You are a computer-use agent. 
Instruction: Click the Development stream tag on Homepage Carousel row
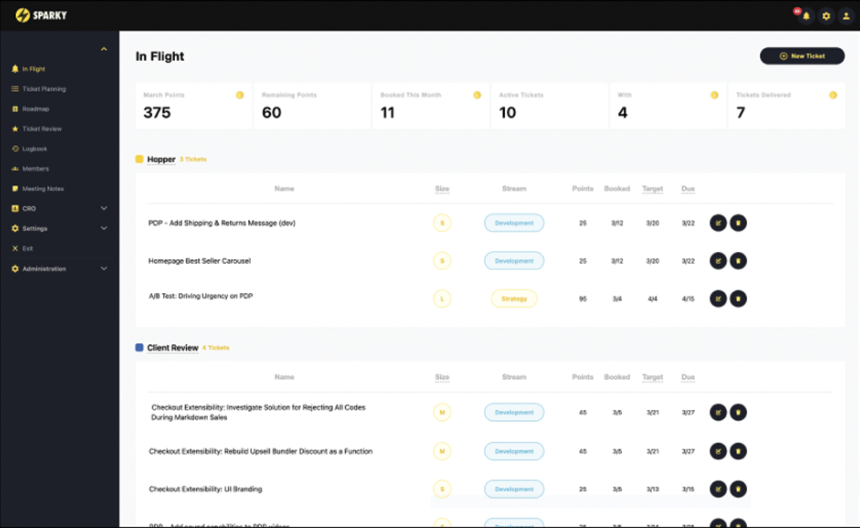tap(514, 261)
